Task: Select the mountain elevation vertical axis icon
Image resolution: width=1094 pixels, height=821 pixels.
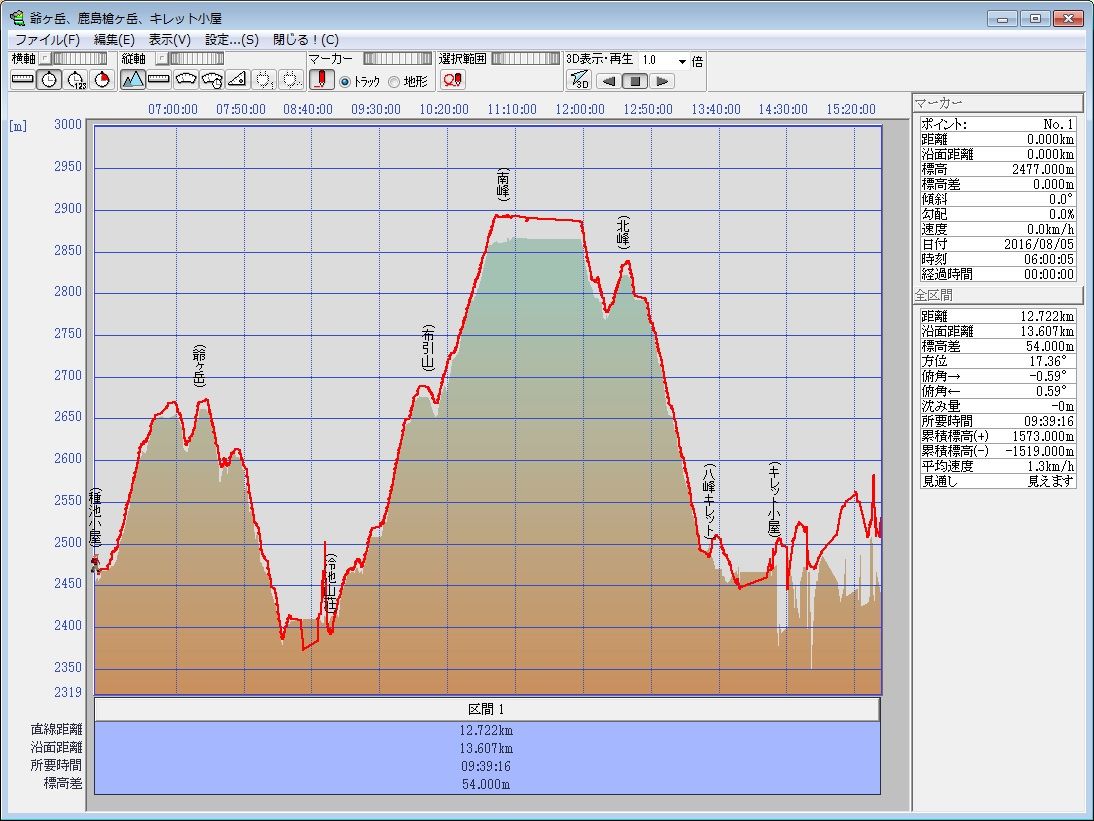Action: [133, 80]
